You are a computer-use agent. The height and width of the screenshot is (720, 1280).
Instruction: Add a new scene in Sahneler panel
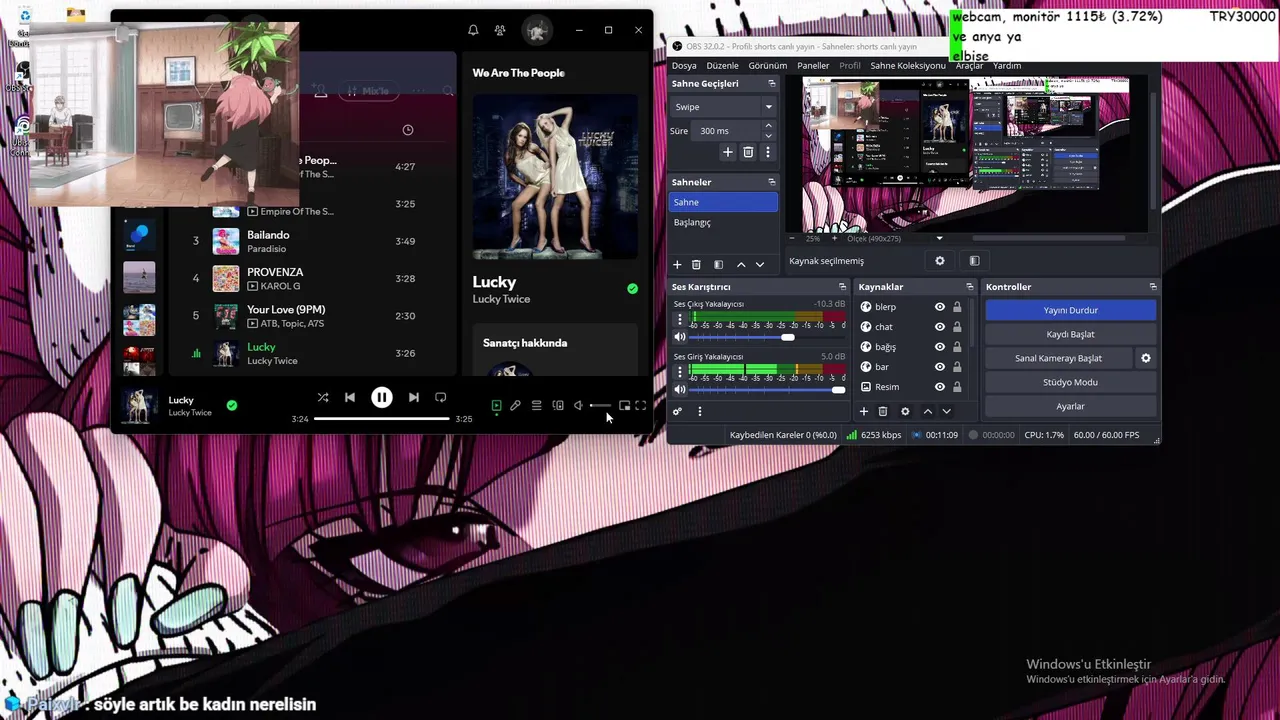pos(677,265)
